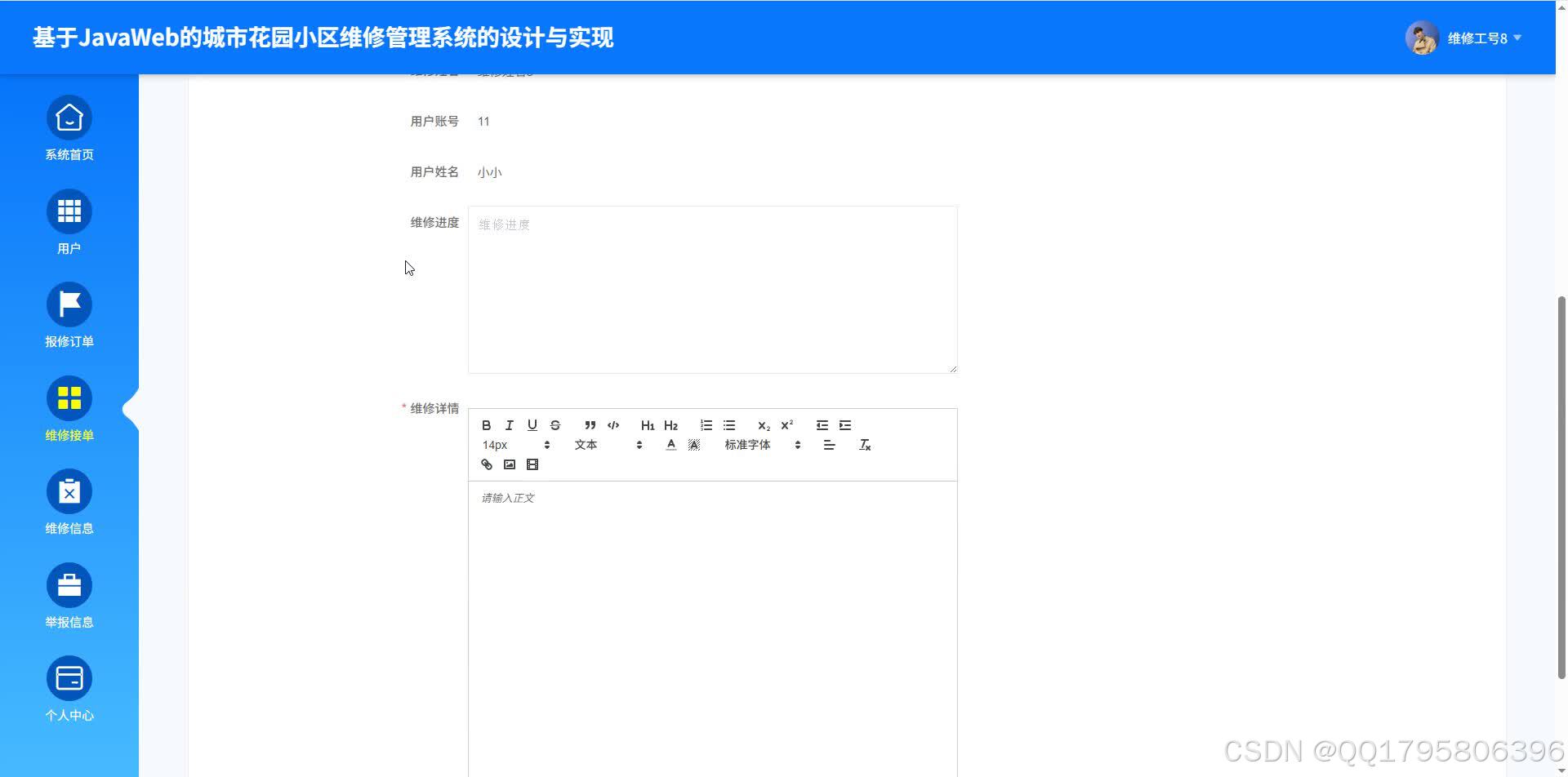Toggle bold formatting in the editor
1568x777 pixels.
pyautogui.click(x=486, y=424)
